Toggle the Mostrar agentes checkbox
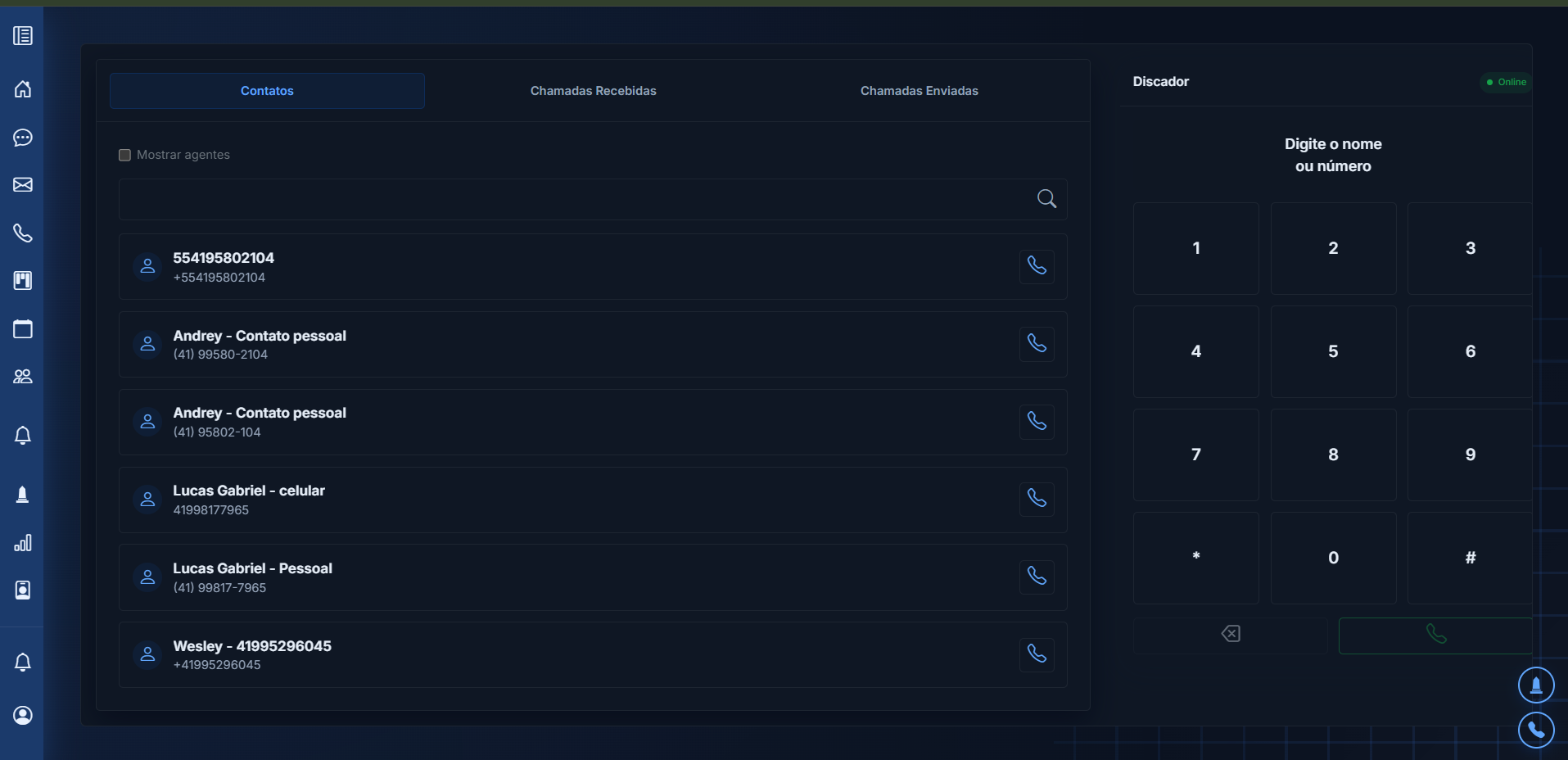 (124, 155)
